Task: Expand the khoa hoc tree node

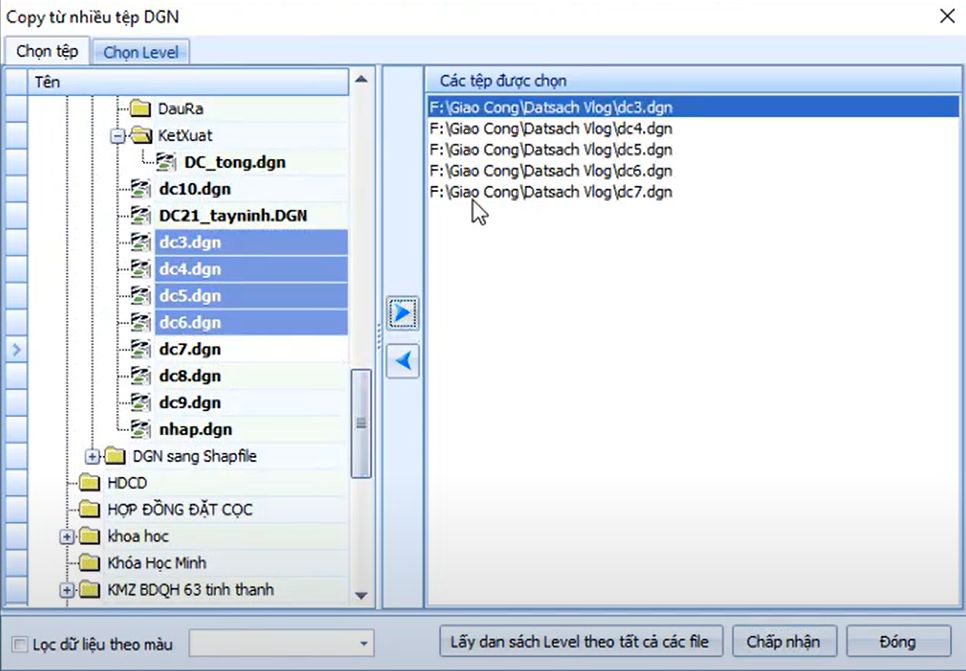Action: [66, 536]
